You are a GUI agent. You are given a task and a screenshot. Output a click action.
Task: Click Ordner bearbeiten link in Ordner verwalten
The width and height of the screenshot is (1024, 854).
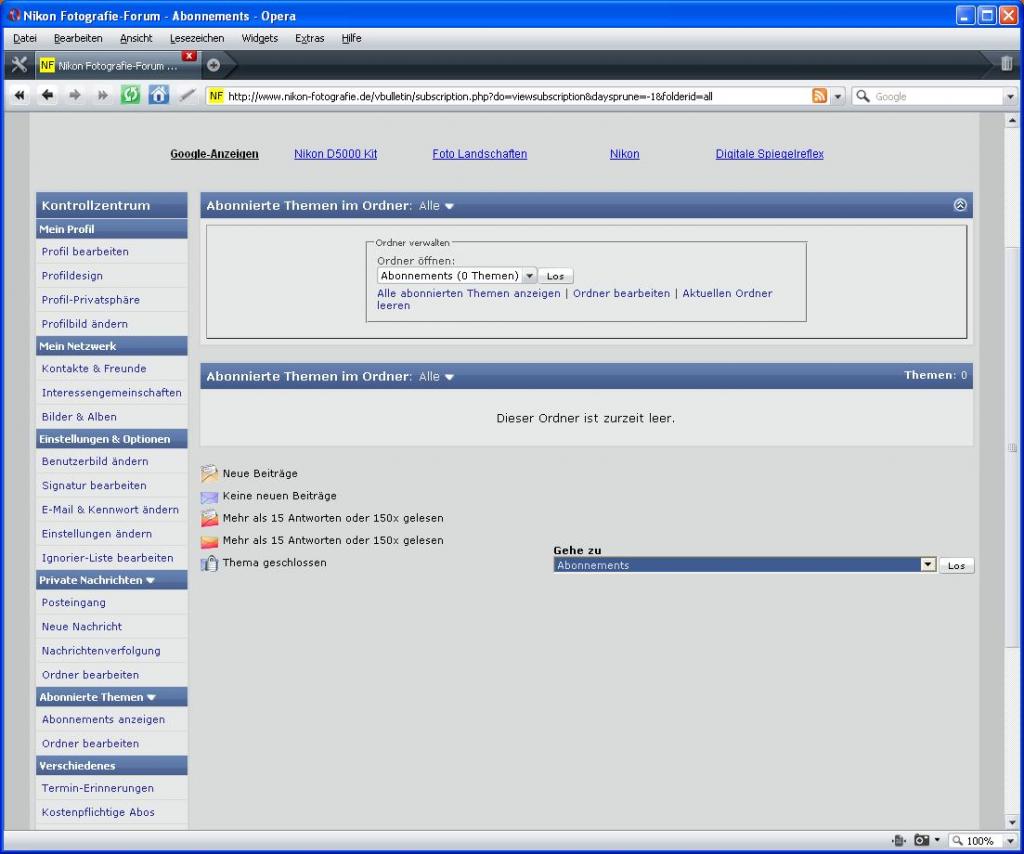click(x=621, y=293)
